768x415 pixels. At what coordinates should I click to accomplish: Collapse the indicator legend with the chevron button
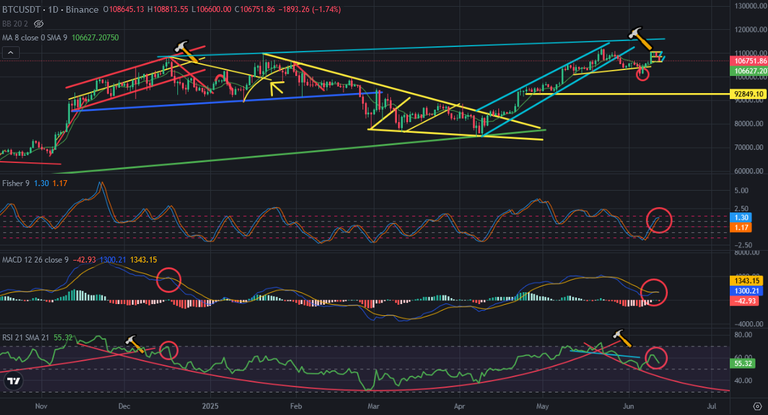pyautogui.click(x=11, y=52)
